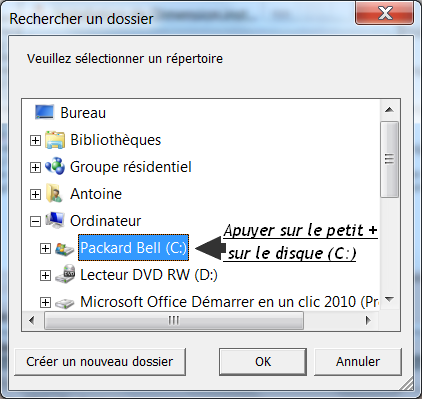Viewport: 422px width, 399px height.
Task: Select Lecteur DVD RW (D:) label
Action: (x=149, y=275)
